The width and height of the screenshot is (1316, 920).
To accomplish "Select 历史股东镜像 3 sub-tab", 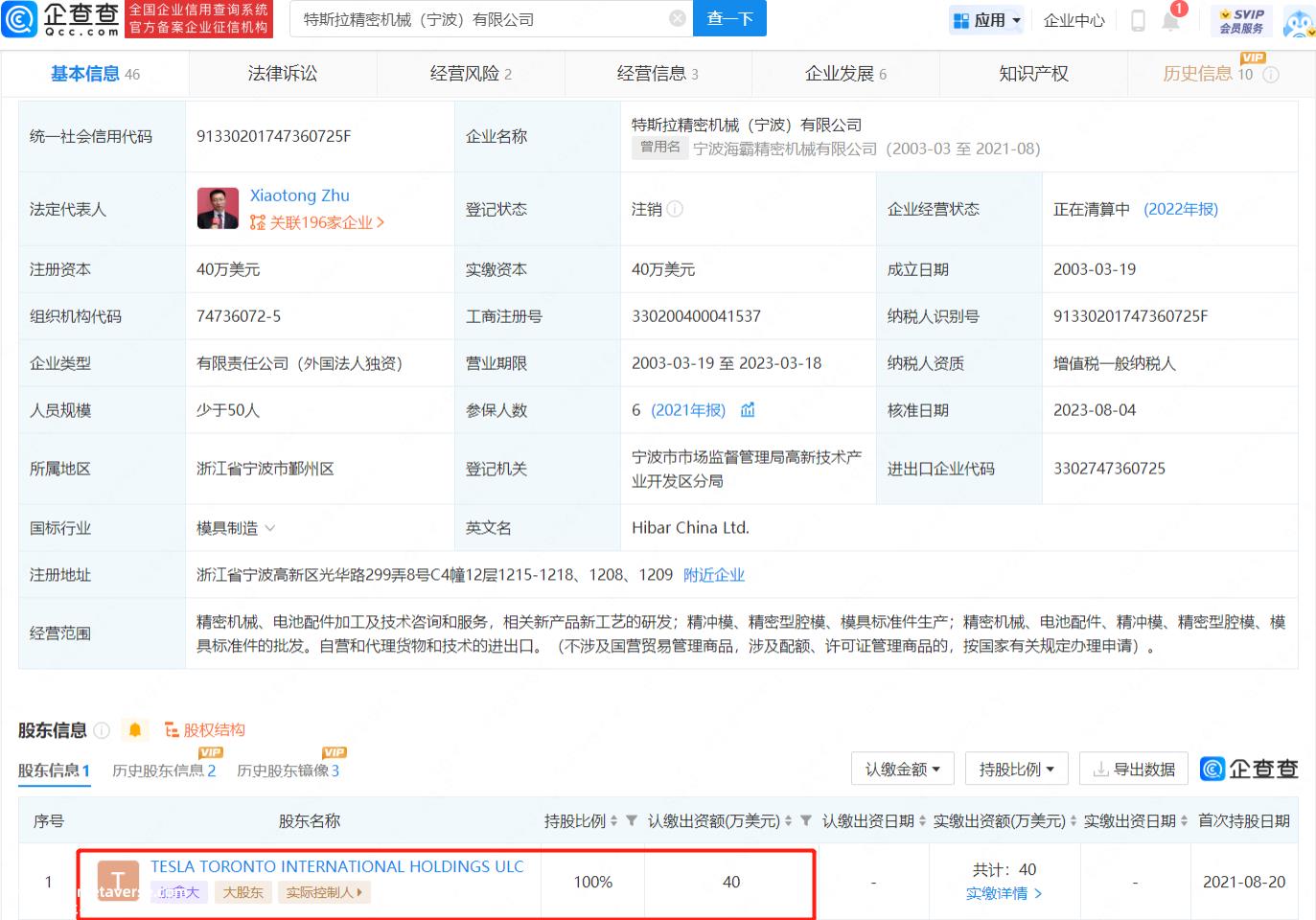I will [288, 770].
